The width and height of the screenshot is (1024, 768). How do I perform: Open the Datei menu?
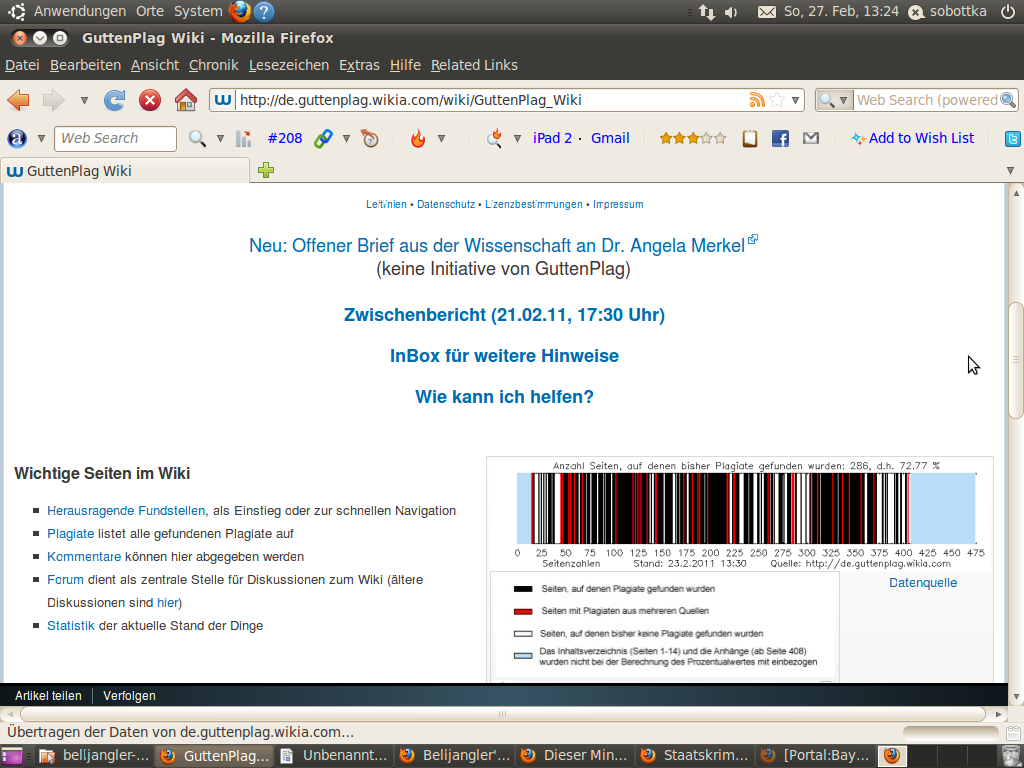tap(22, 65)
